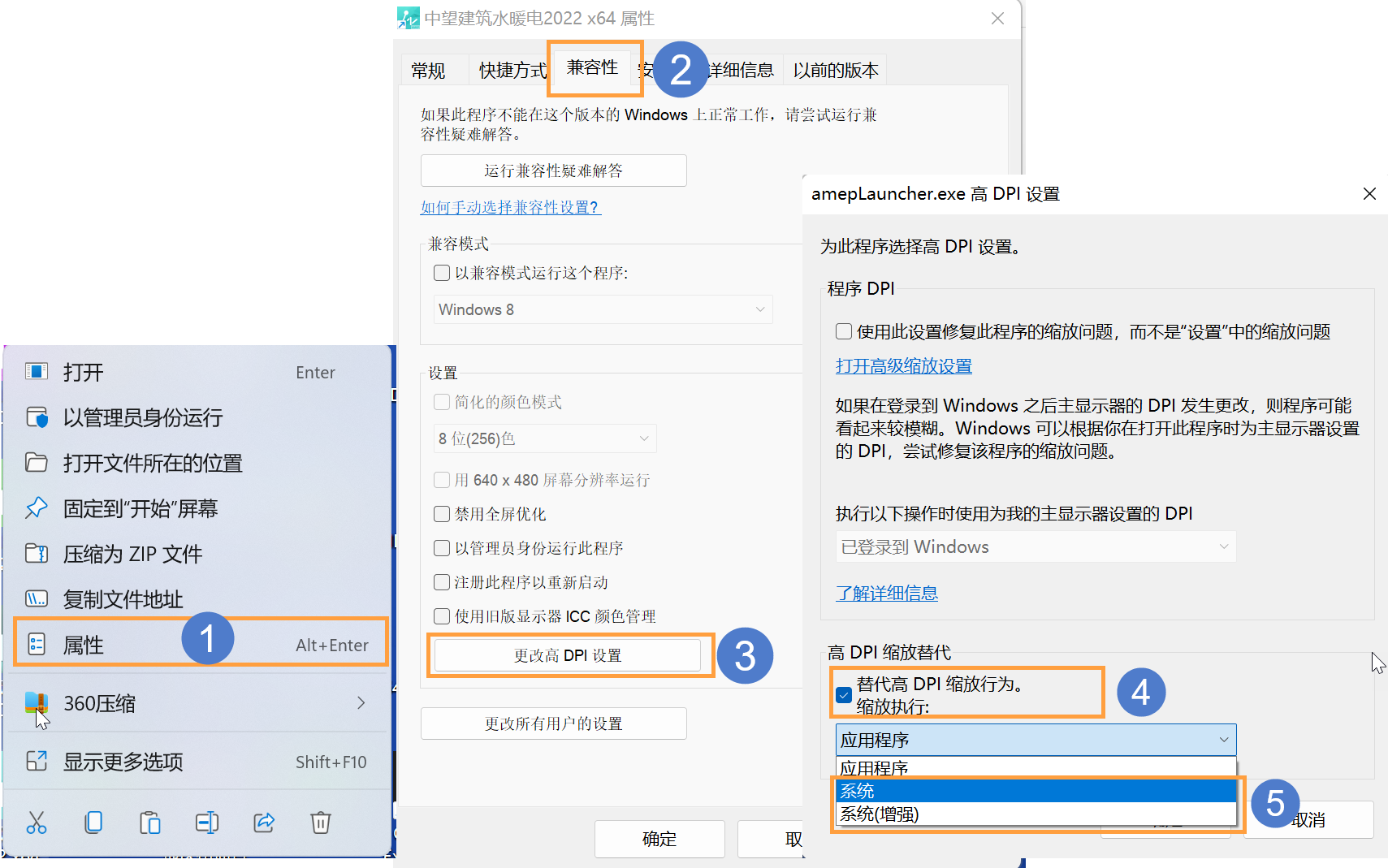The height and width of the screenshot is (868, 1388).
Task: Check run this program as administrator
Action: [442, 548]
